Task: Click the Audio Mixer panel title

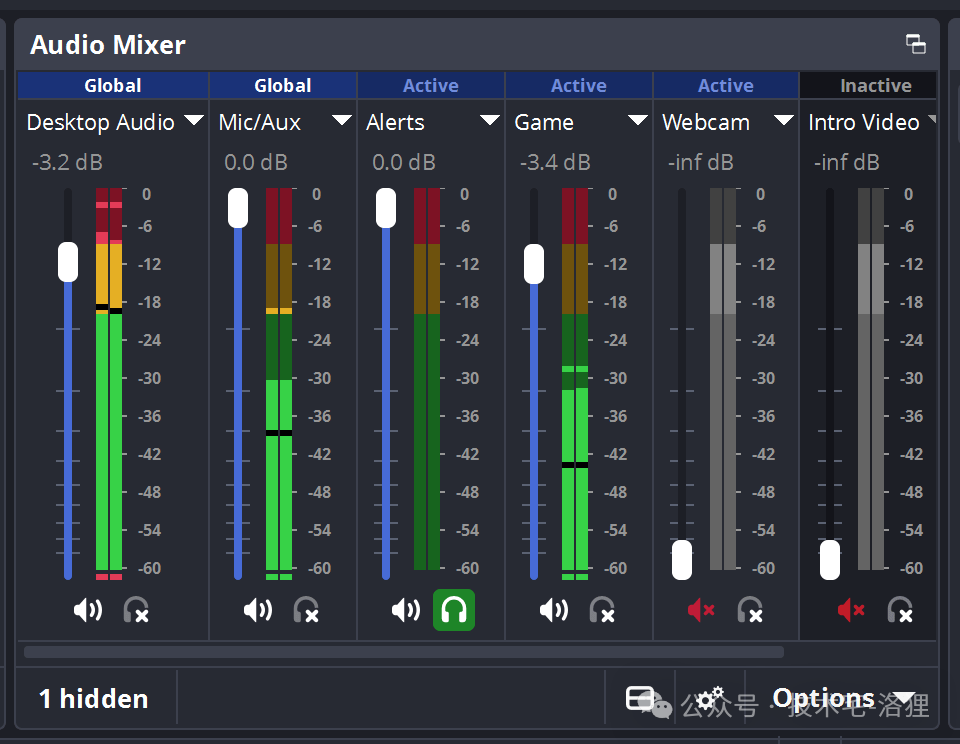Action: point(108,45)
